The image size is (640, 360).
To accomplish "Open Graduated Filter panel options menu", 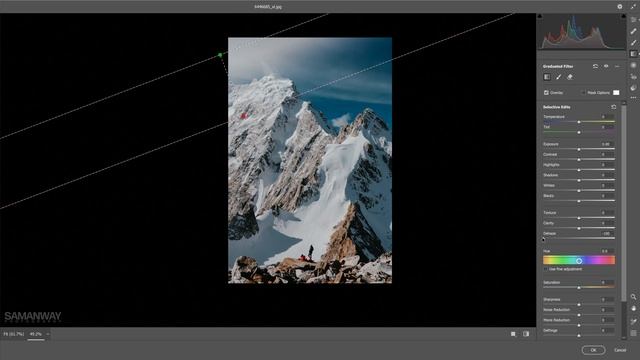I will pos(617,66).
